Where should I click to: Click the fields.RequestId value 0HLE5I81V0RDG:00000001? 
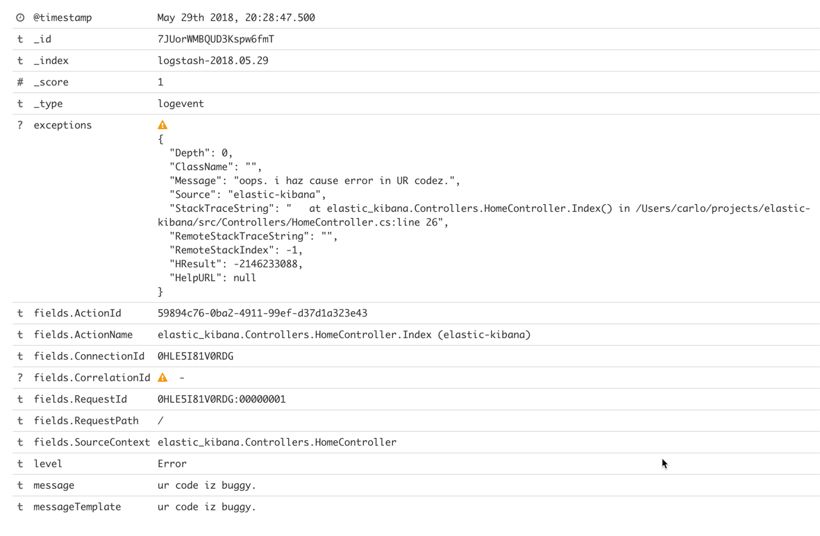point(221,399)
